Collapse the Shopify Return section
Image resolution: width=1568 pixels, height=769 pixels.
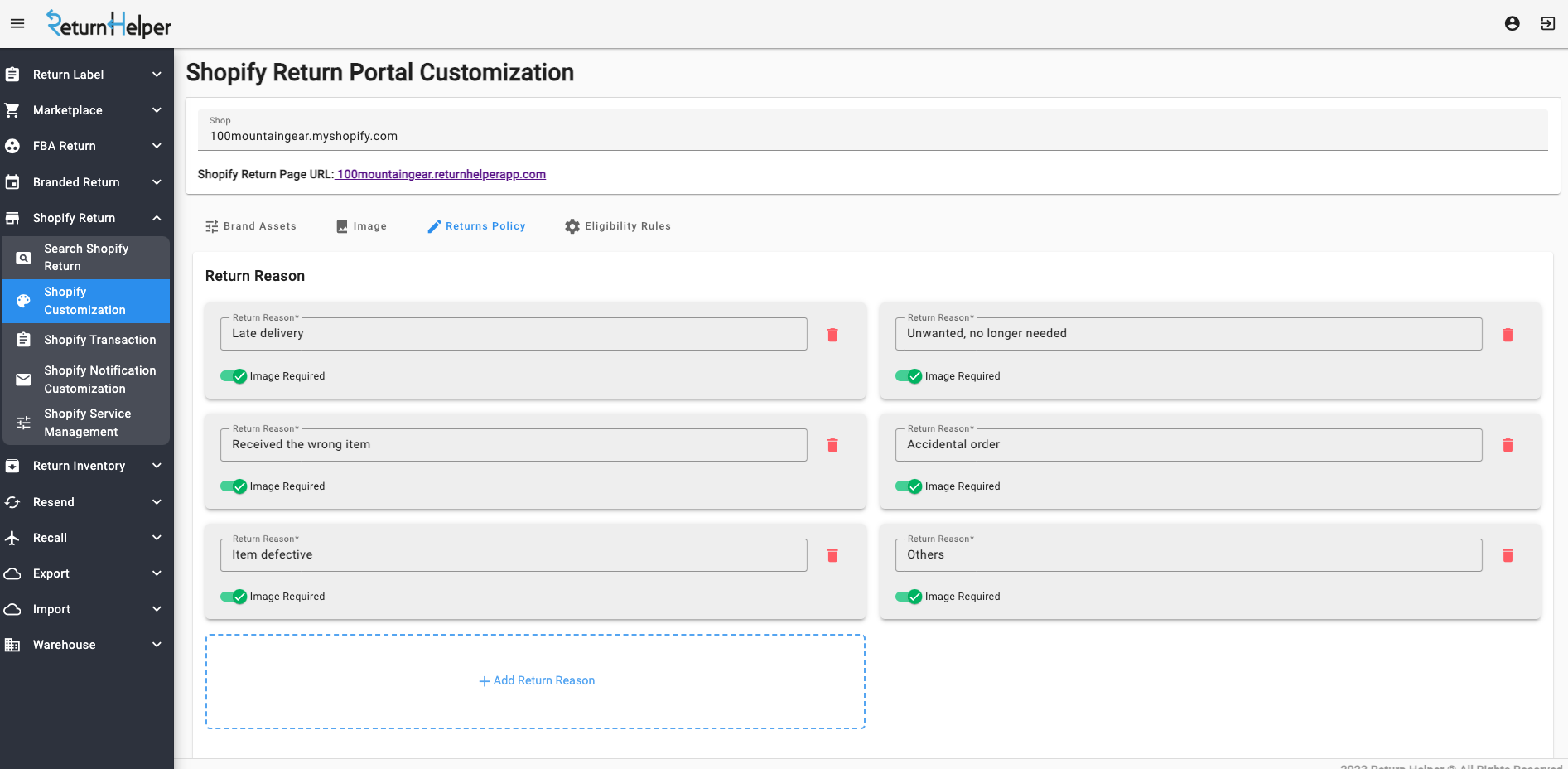click(86, 217)
